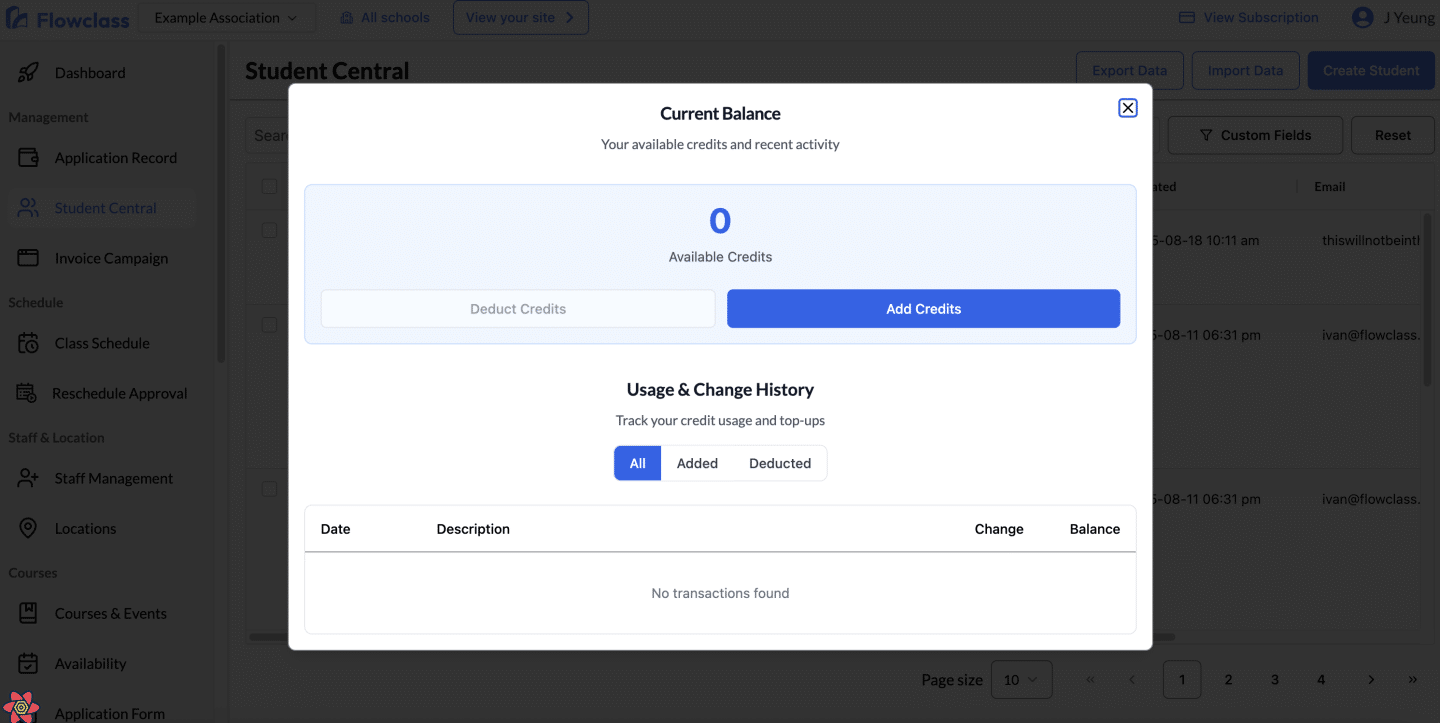The image size is (1440, 723).
Task: Click the Staff Management icon
Action: click(x=28, y=478)
